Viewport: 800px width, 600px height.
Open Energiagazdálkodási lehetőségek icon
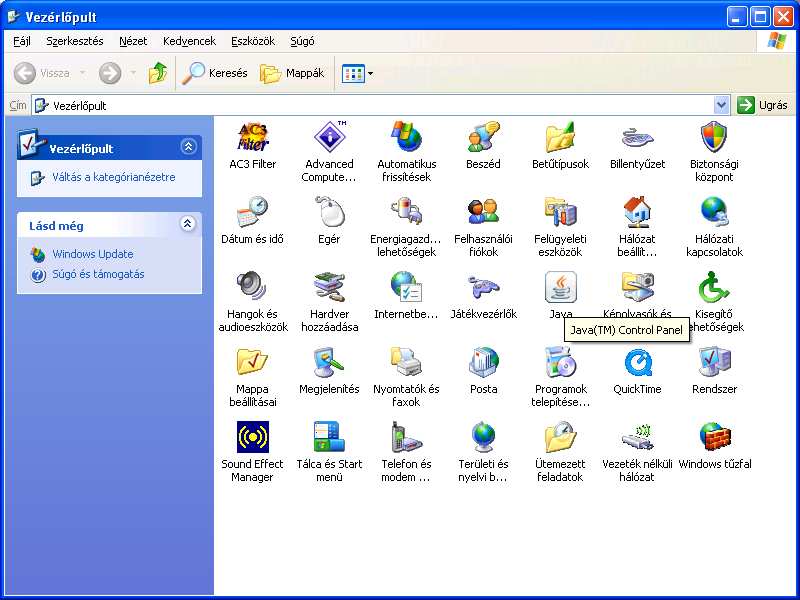point(407,212)
